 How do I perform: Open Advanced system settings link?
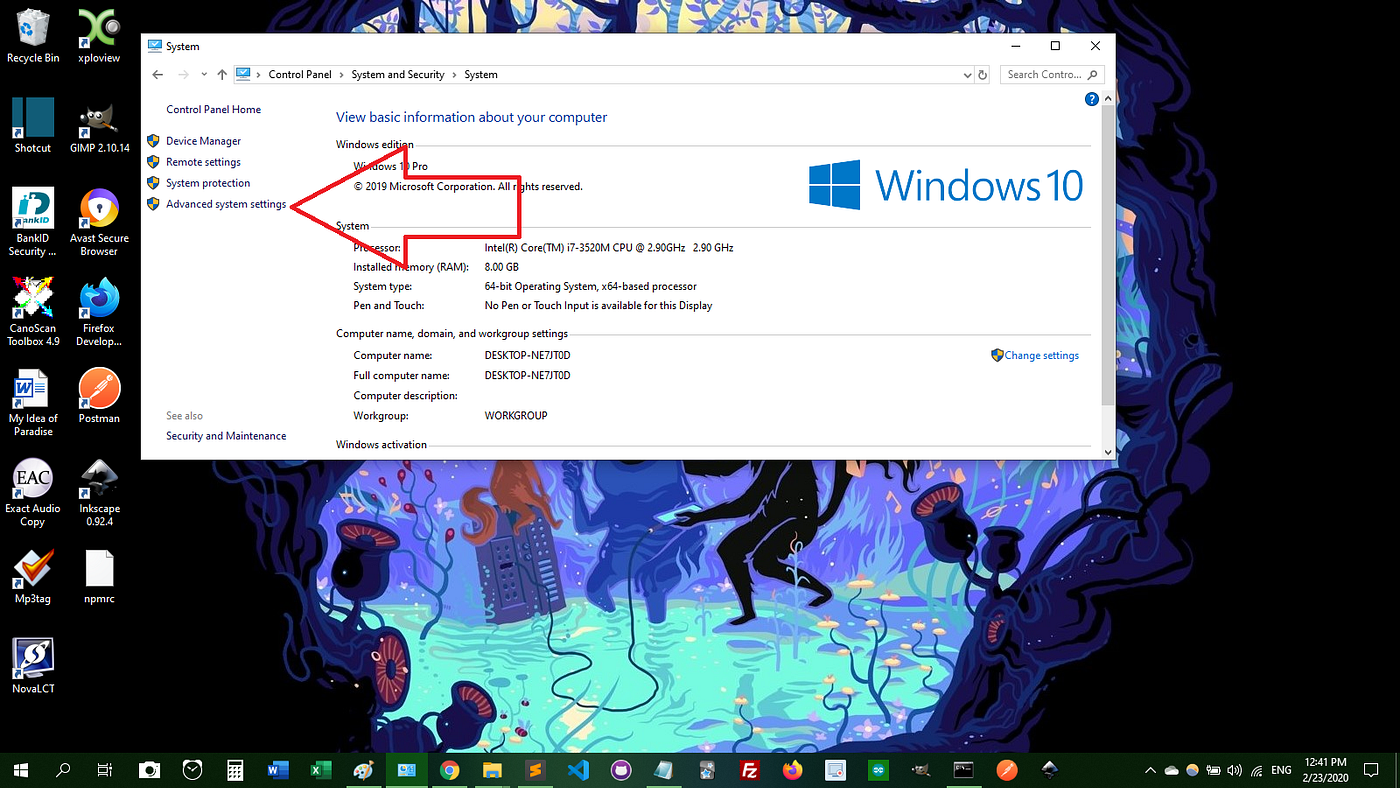tap(226, 204)
